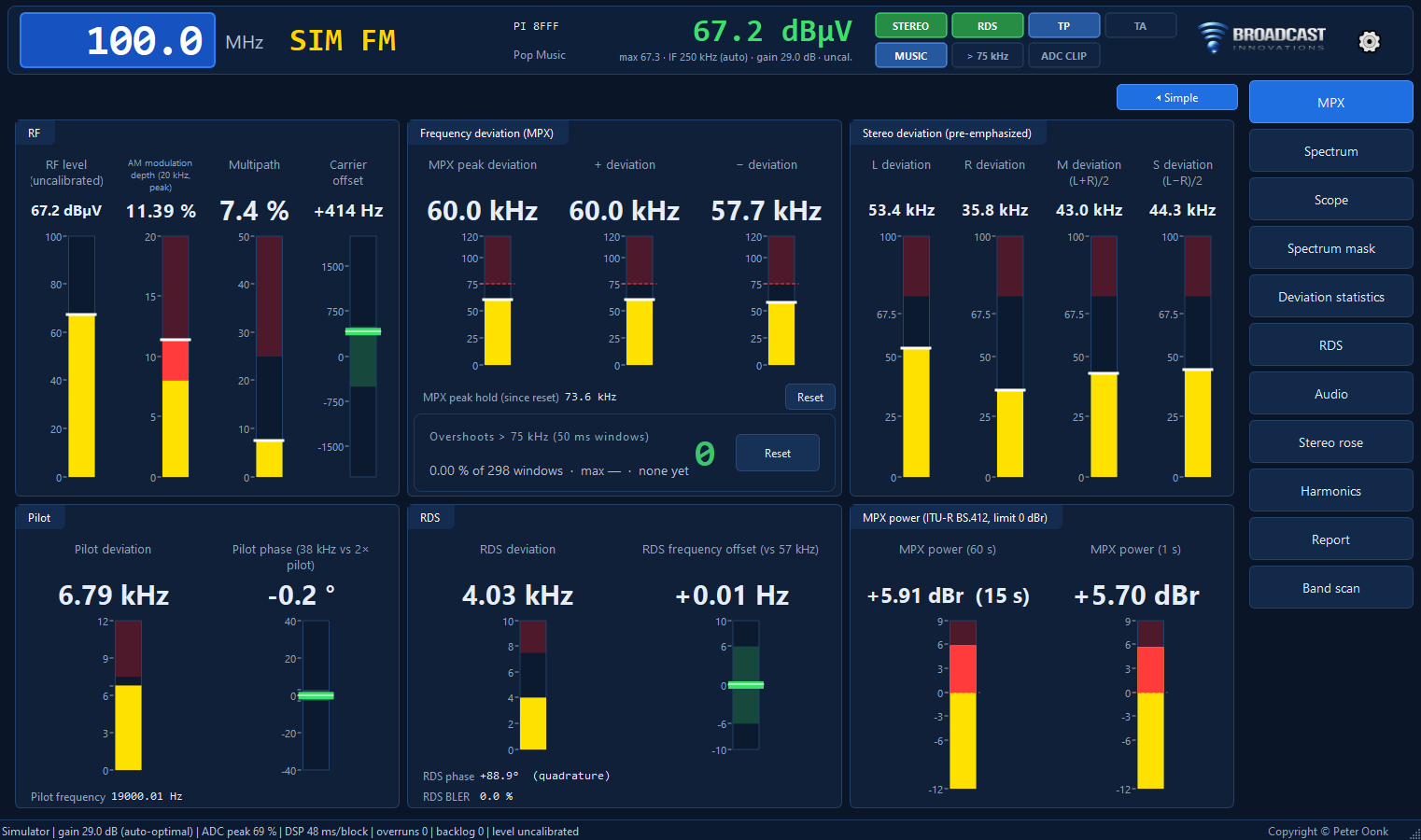
Task: Click the MPX power +5.70 dBr value
Action: 1136,595
